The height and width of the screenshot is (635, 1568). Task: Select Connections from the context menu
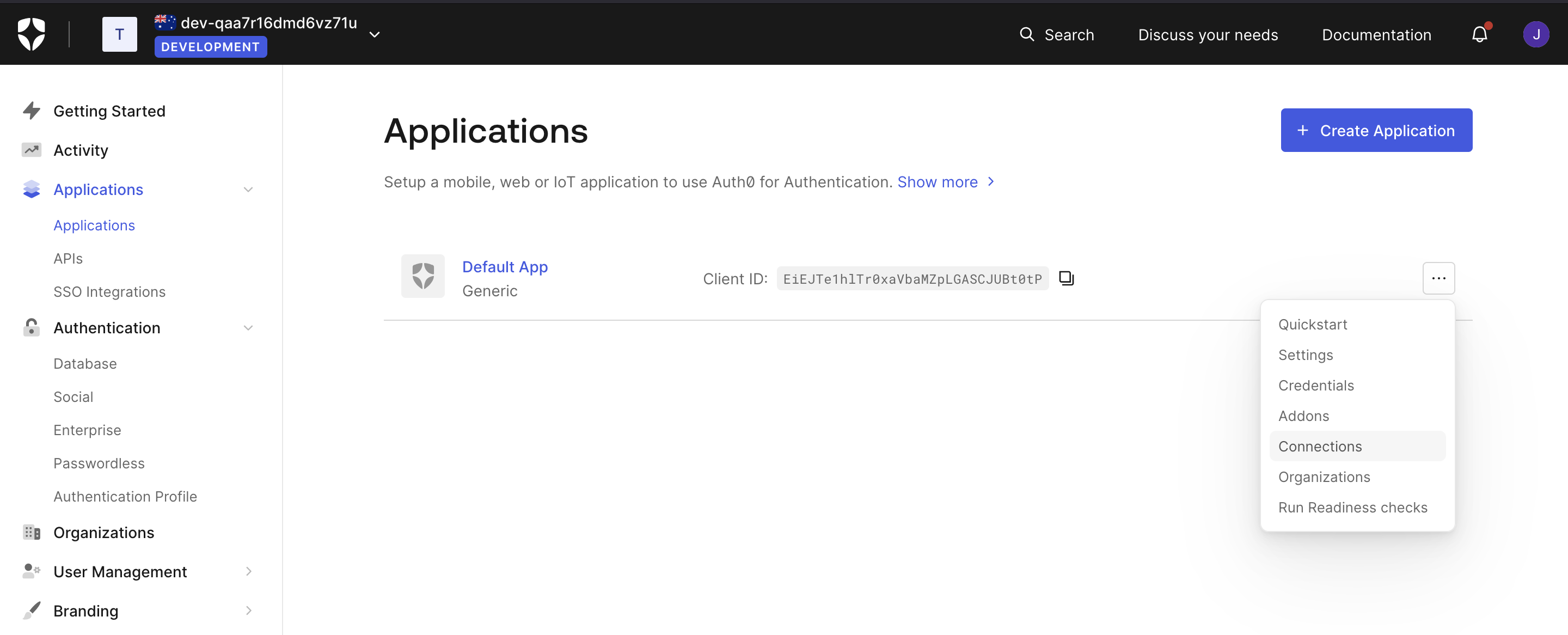[1357, 445]
